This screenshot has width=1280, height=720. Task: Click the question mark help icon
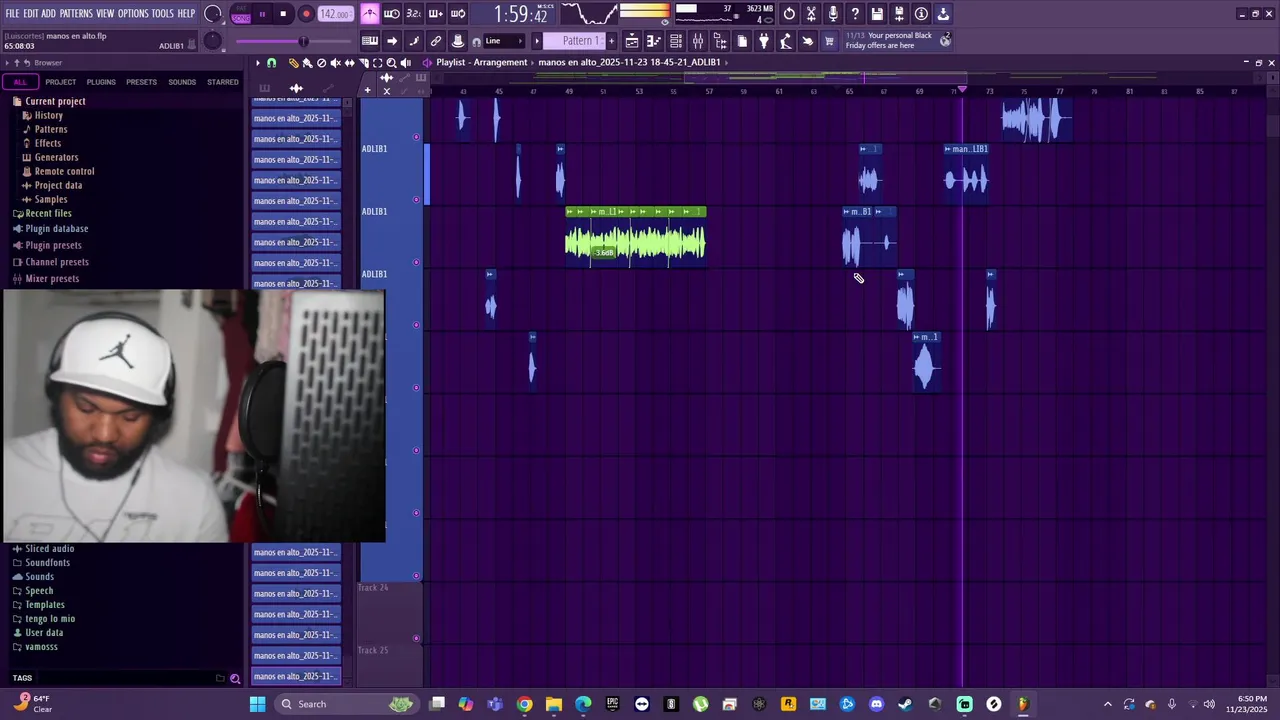click(855, 14)
